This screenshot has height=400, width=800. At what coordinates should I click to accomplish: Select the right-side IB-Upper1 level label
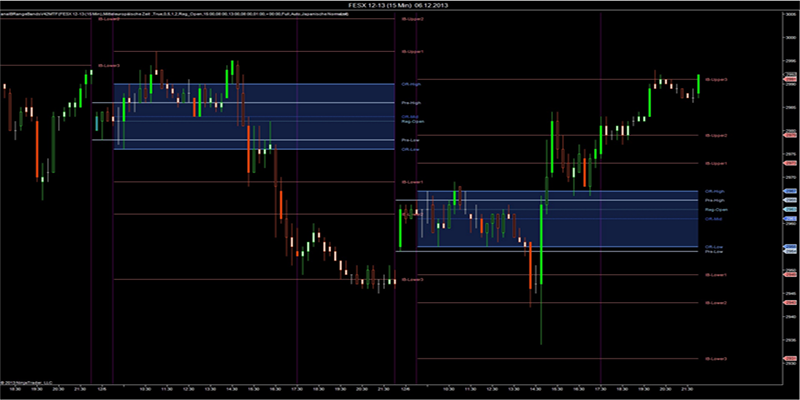(x=716, y=163)
